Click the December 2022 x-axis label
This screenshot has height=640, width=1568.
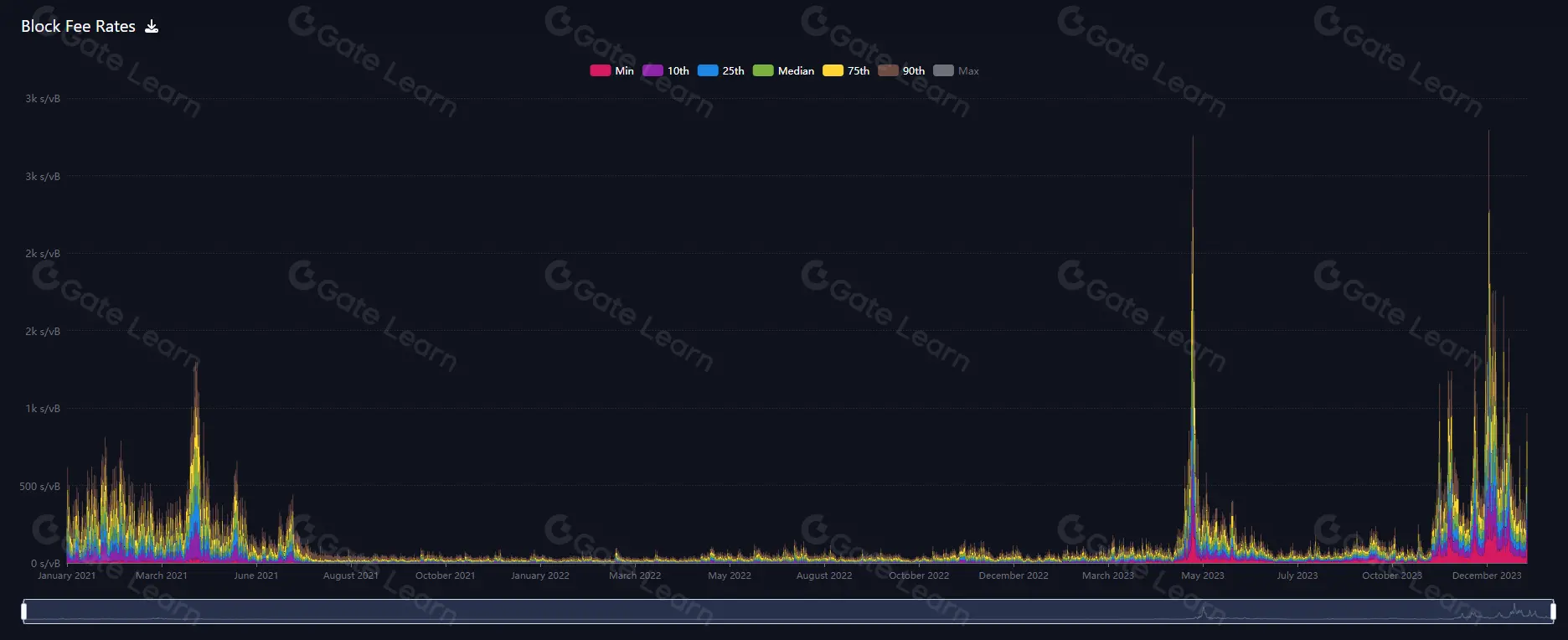1014,575
